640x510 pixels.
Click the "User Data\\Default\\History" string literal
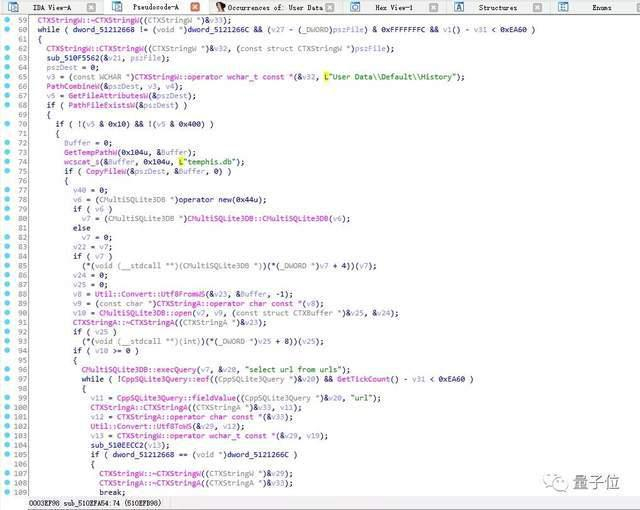click(x=393, y=77)
